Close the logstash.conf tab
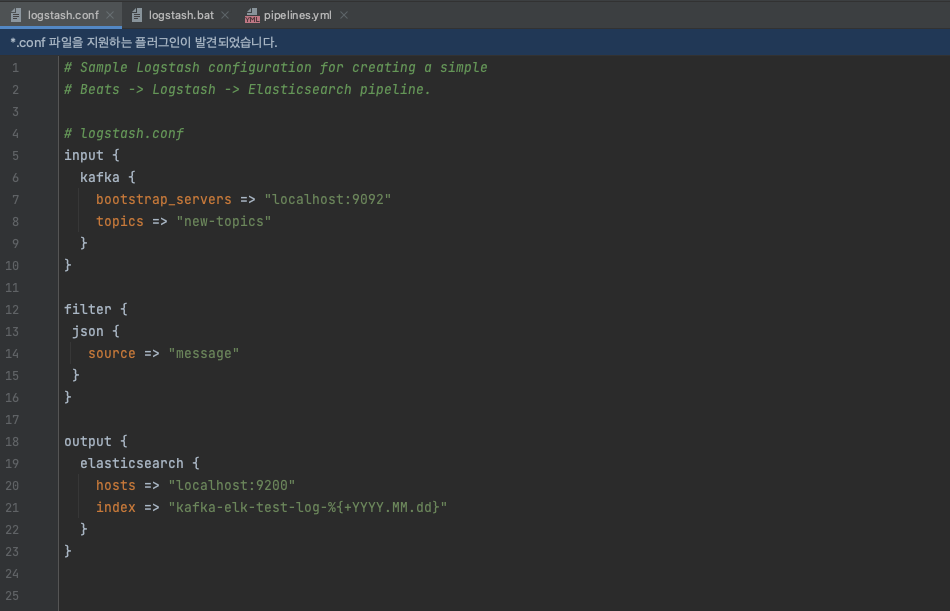950x611 pixels. pyautogui.click(x=110, y=15)
